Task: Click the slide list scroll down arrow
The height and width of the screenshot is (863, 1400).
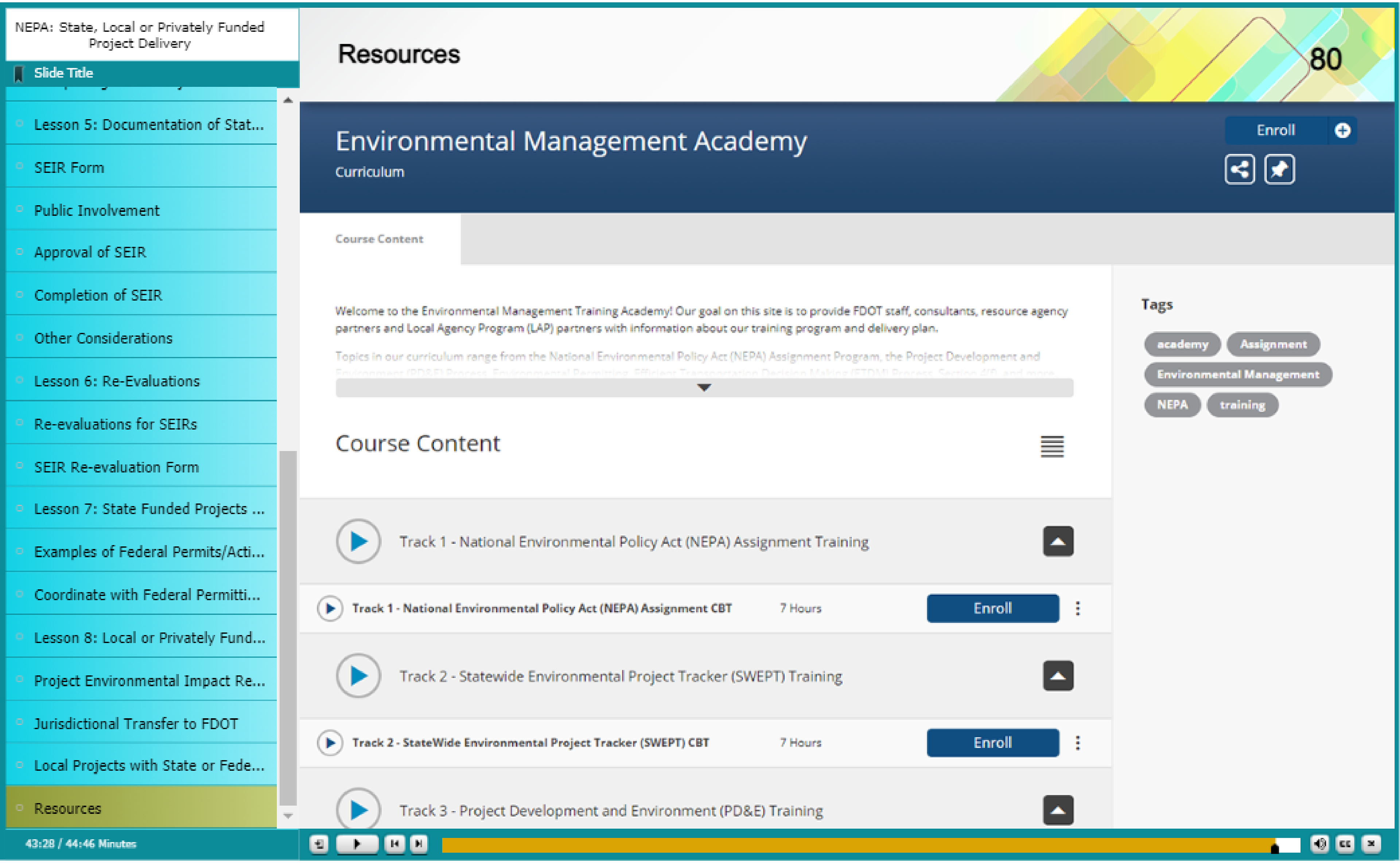Action: pos(288,816)
